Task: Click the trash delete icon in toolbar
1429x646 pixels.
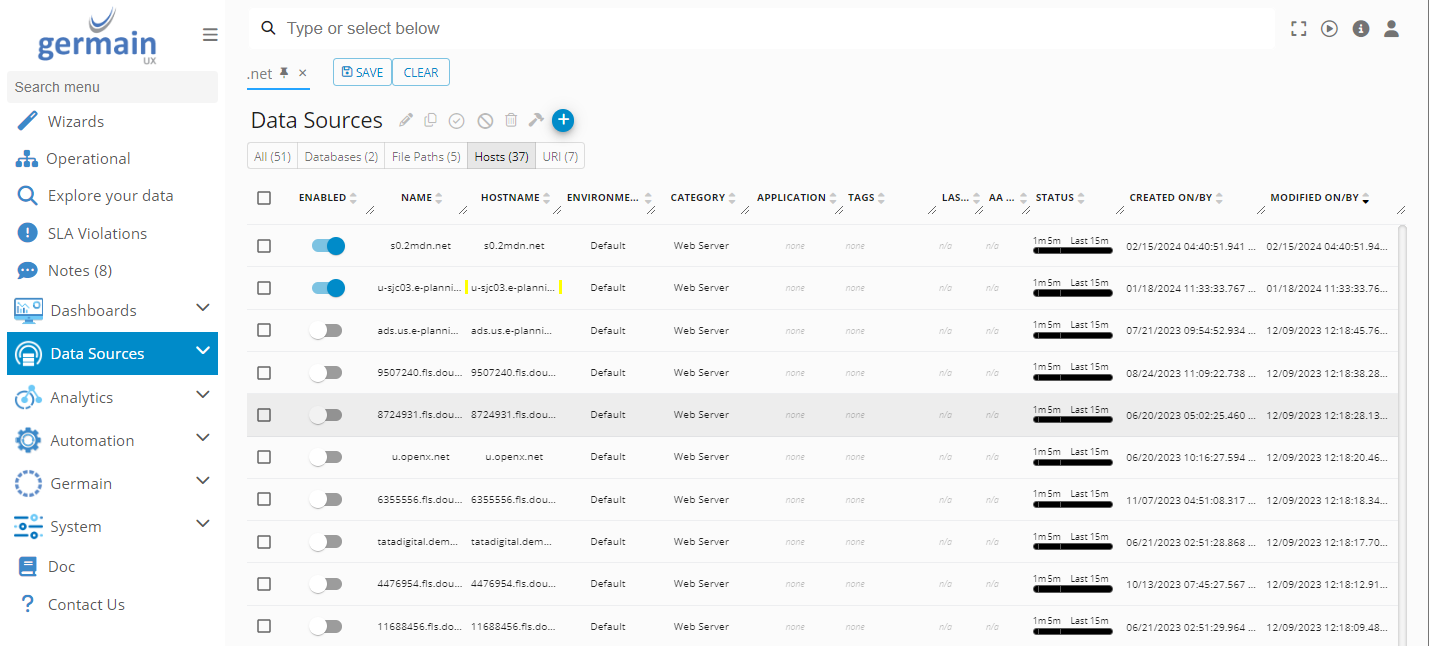Action: (511, 121)
